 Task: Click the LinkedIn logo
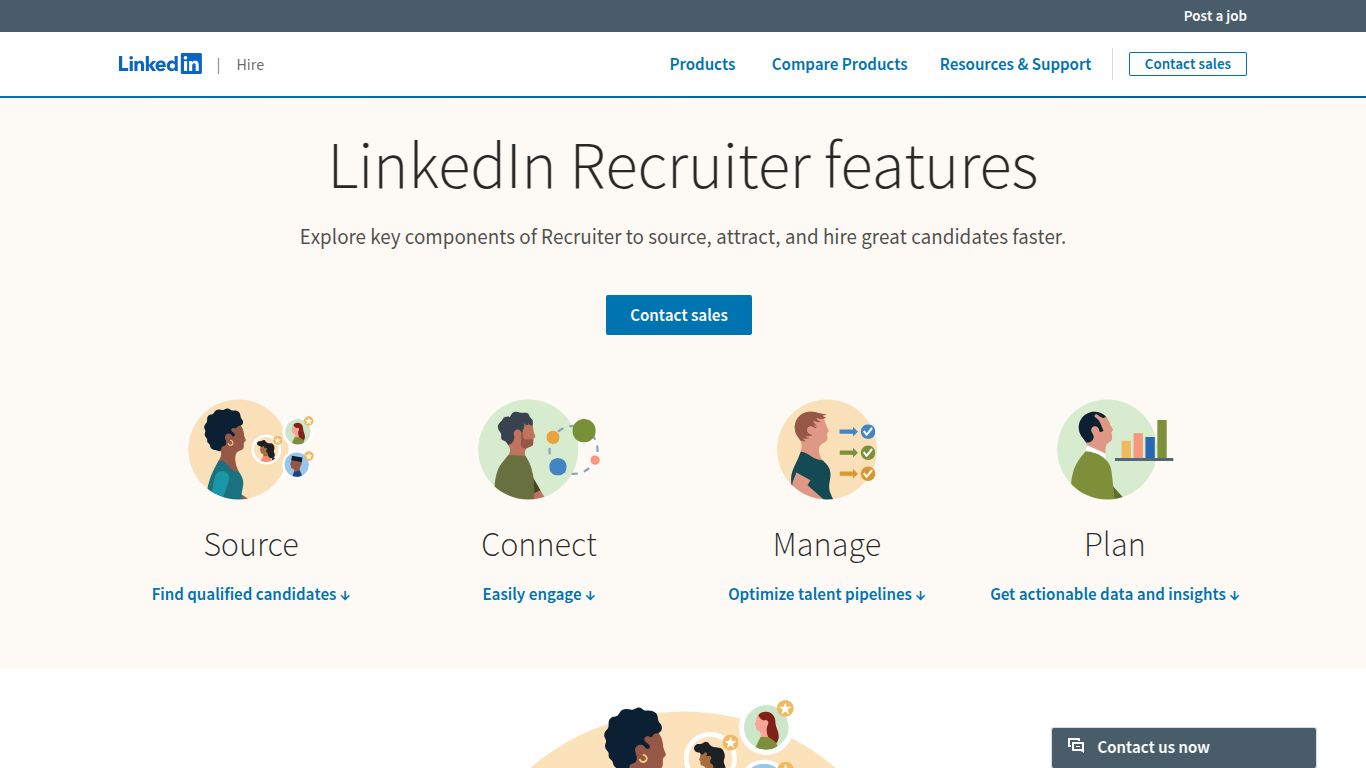[160, 63]
